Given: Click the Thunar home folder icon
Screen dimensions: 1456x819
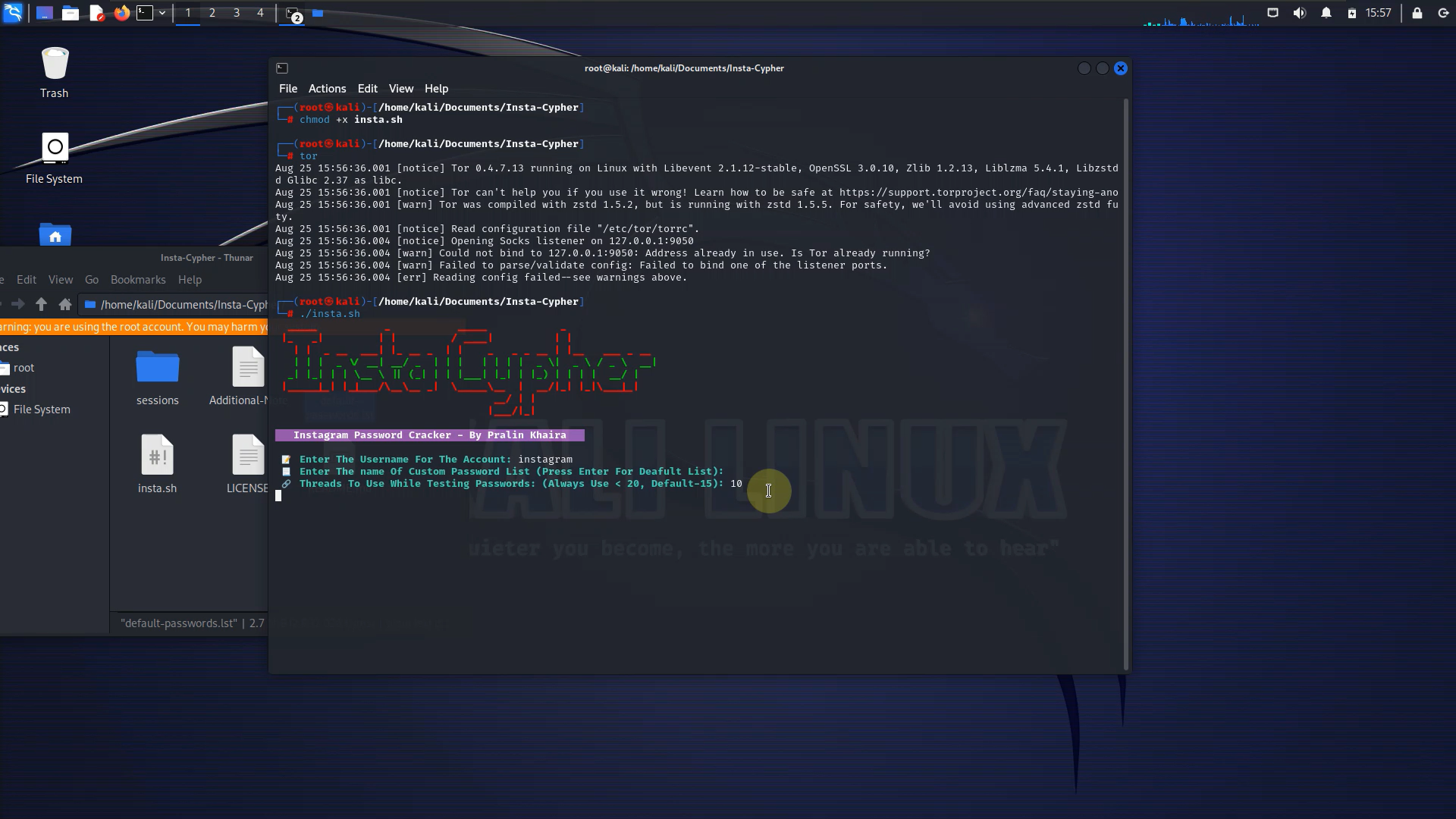Looking at the screenshot, I should [x=65, y=304].
